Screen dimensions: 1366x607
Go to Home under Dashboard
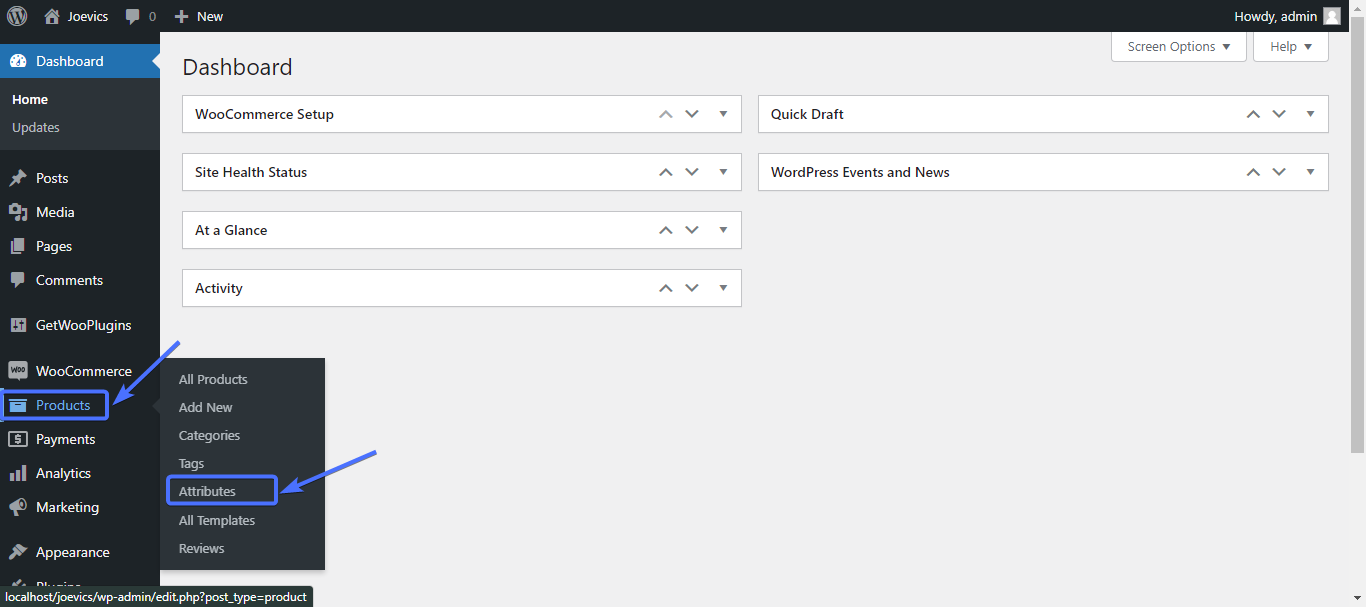[30, 99]
